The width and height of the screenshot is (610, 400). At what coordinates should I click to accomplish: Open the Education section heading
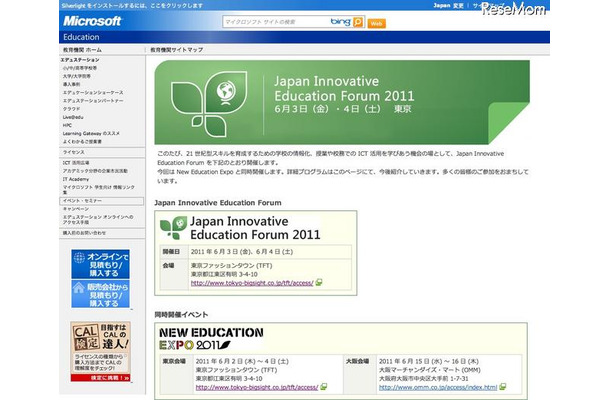[81, 37]
